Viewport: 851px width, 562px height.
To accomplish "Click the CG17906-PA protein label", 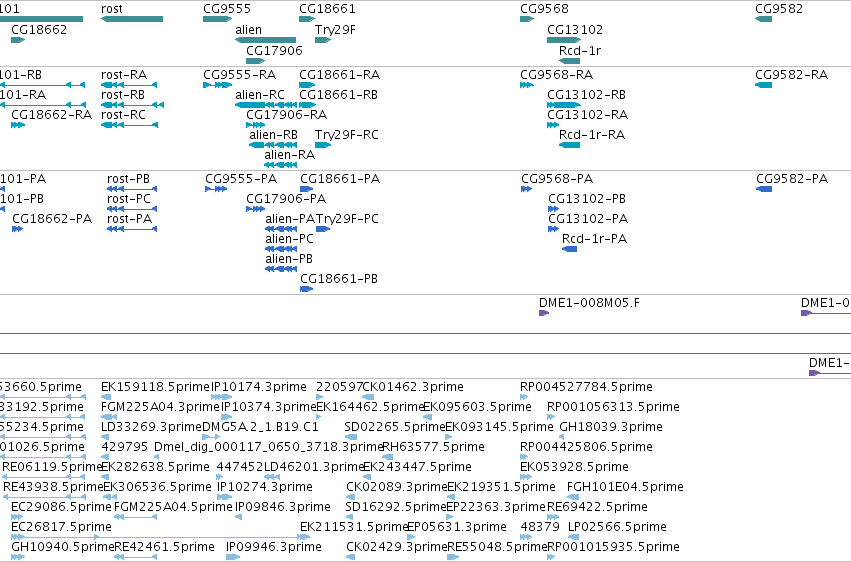I will [x=286, y=199].
